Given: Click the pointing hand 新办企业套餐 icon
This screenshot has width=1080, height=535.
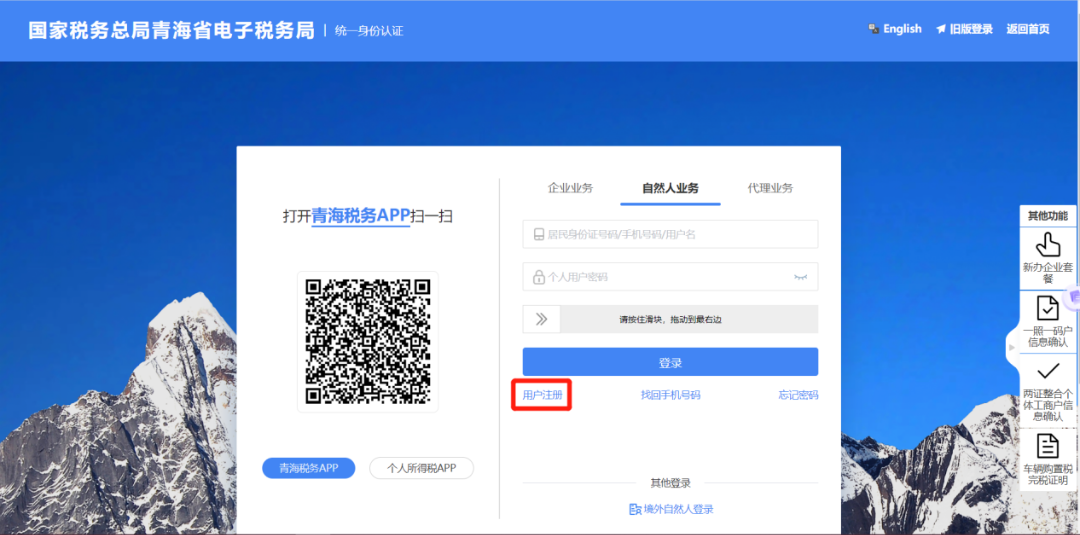Looking at the screenshot, I should (x=1048, y=245).
